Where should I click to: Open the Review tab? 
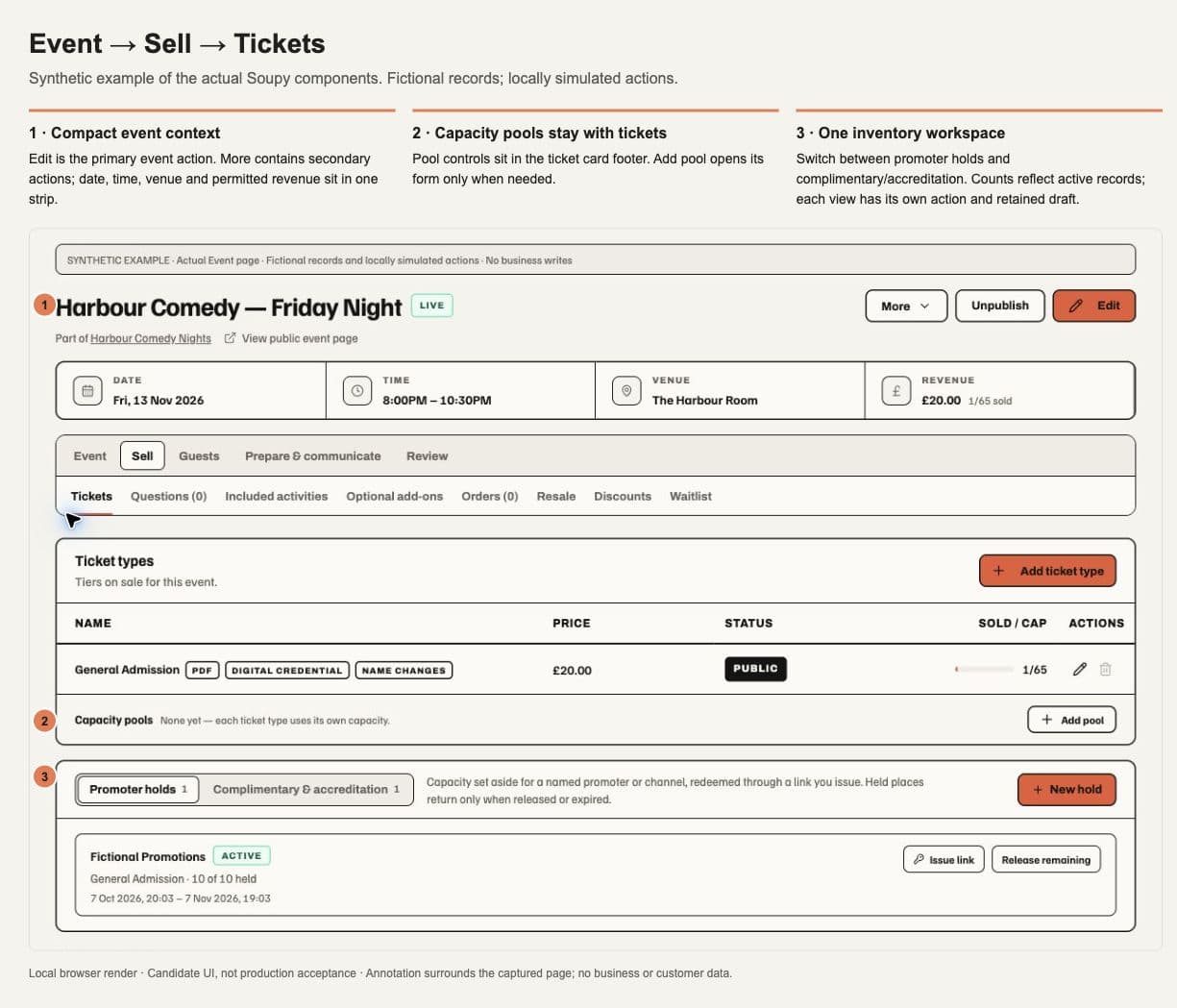click(427, 456)
